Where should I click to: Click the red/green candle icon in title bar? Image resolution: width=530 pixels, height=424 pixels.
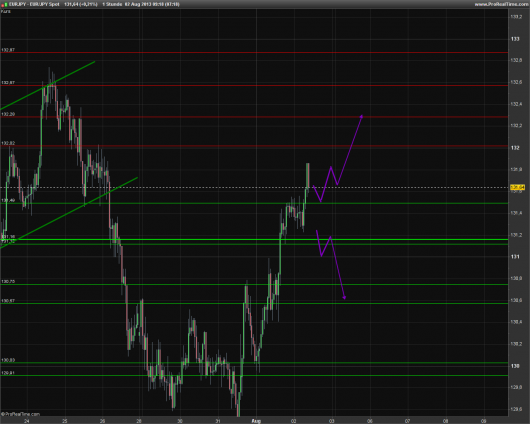click(4, 4)
